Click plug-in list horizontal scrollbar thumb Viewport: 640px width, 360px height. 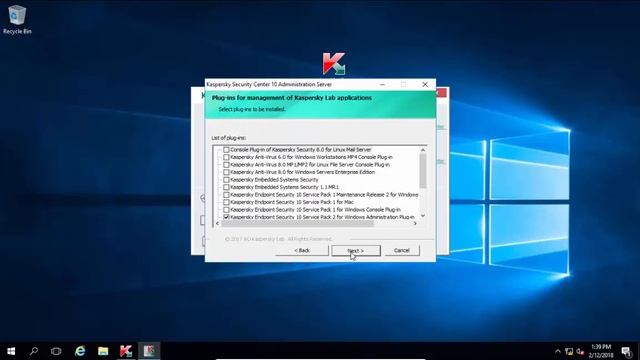297,223
